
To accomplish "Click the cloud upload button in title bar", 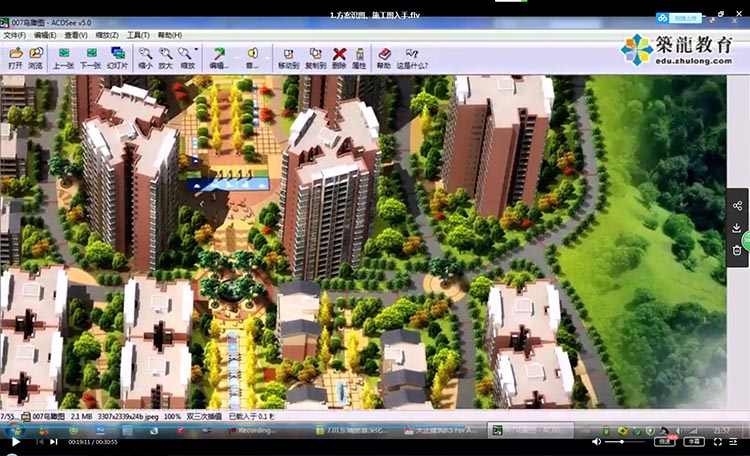I will pos(679,18).
